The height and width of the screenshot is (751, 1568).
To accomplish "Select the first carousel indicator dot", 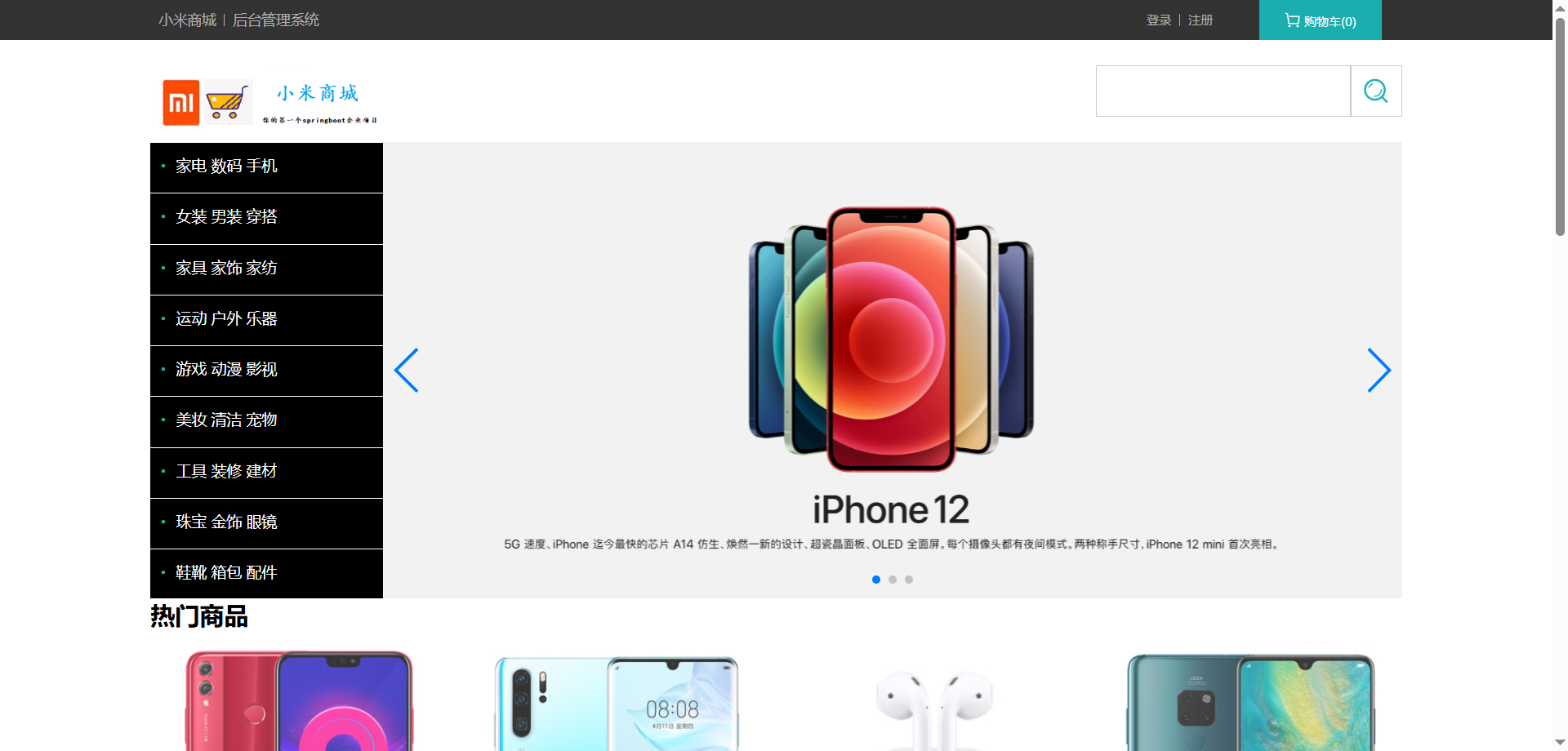I will pos(876,580).
